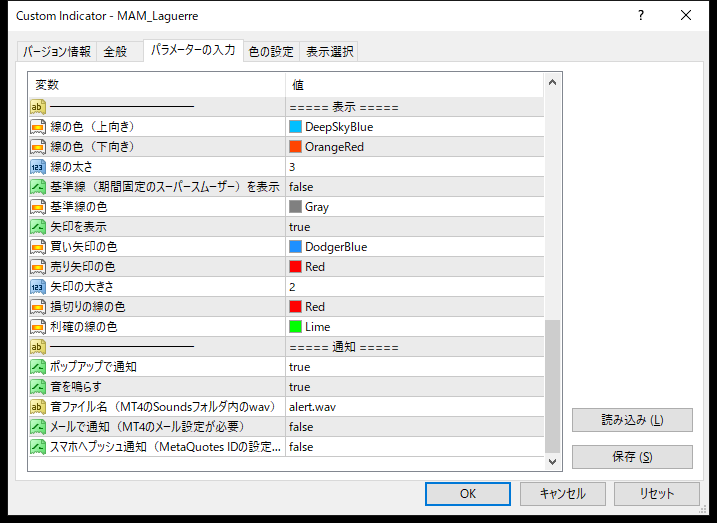The width and height of the screenshot is (717, 523).
Task: Click the OrangeRed color swatch
Action: pos(295,147)
